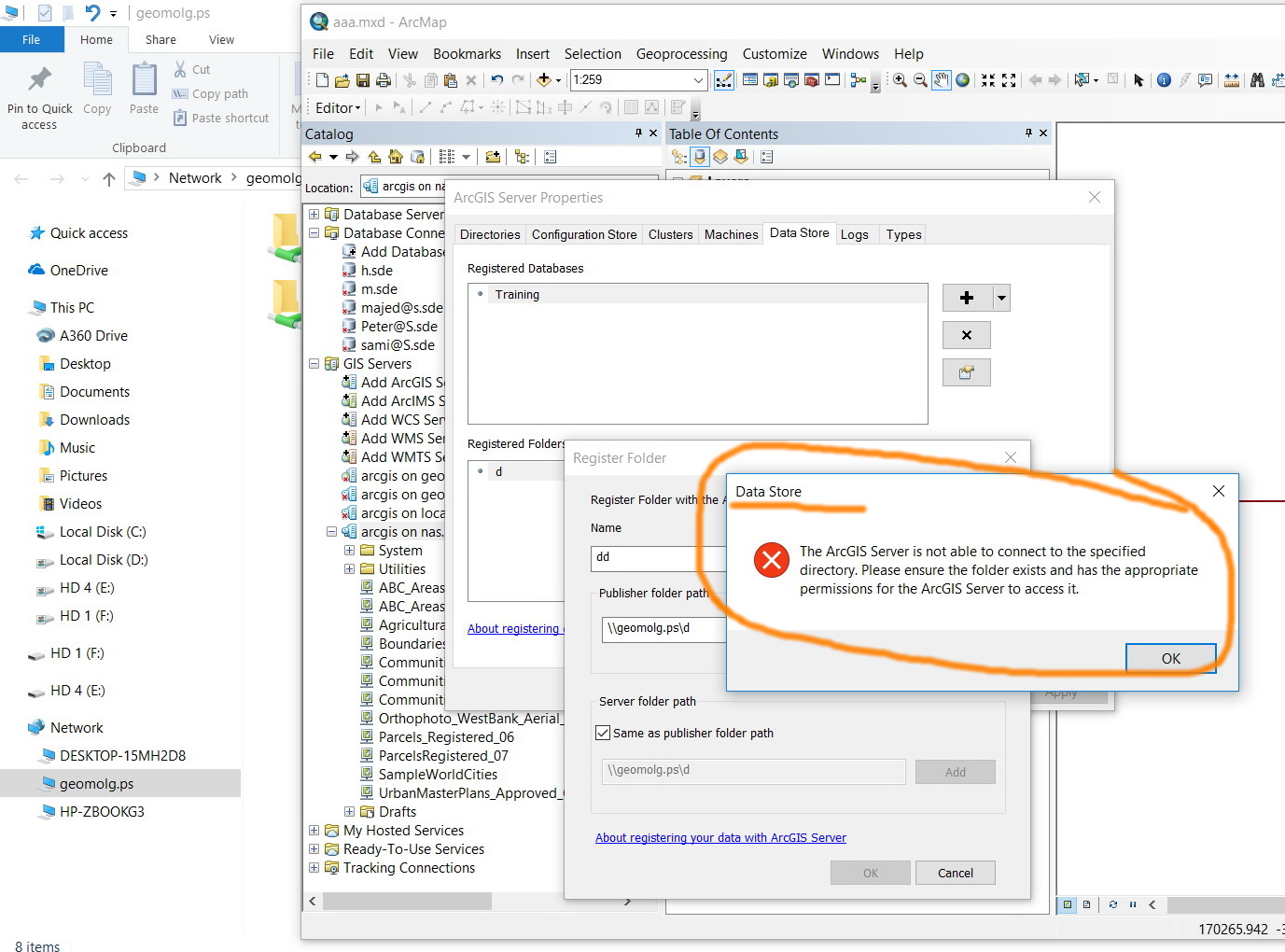Select List By Source in Table Of Contents
The height and width of the screenshot is (952, 1285).
[700, 157]
